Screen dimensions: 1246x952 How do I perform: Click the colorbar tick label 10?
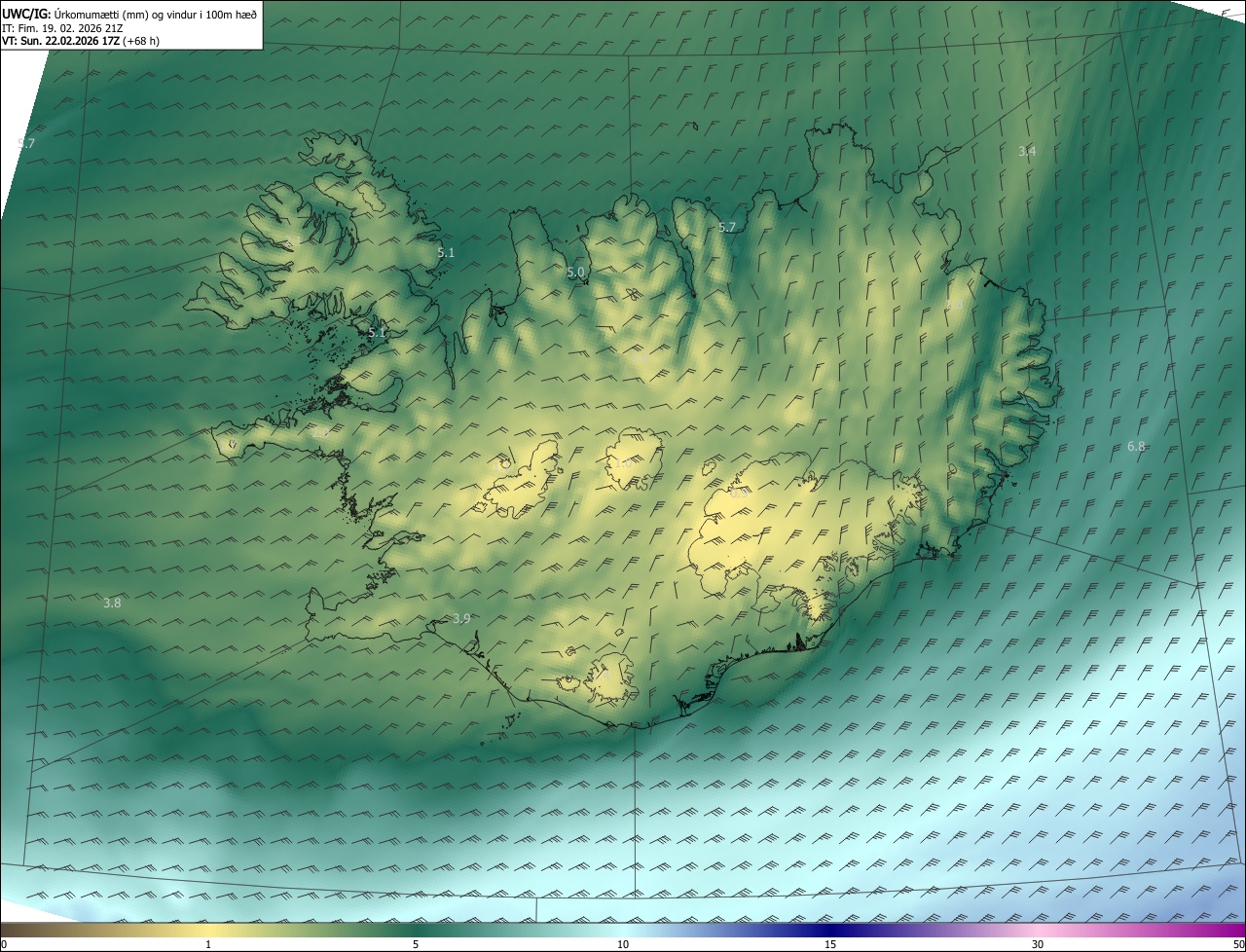point(623,944)
